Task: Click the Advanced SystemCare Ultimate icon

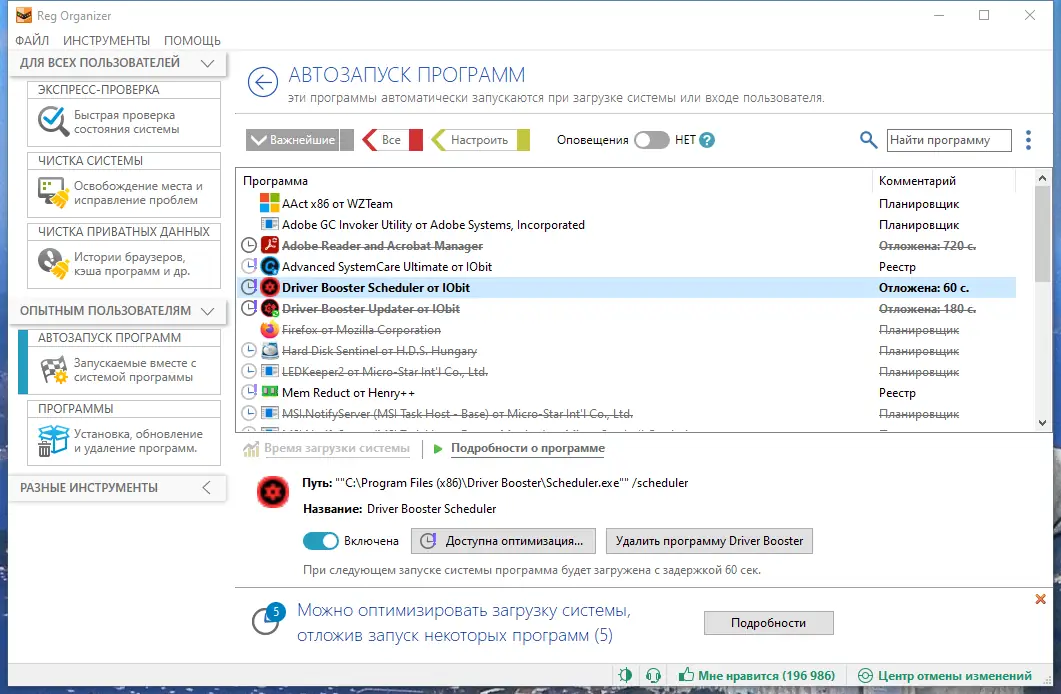Action: 269,266
